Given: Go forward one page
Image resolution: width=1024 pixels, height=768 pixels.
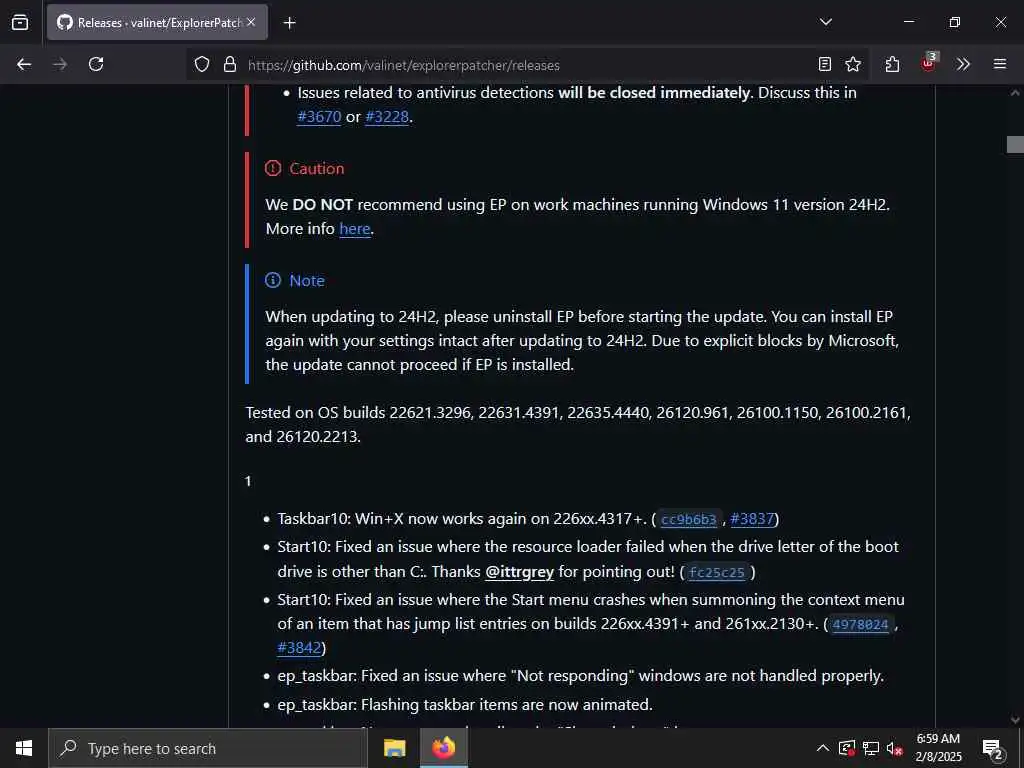Looking at the screenshot, I should [60, 64].
